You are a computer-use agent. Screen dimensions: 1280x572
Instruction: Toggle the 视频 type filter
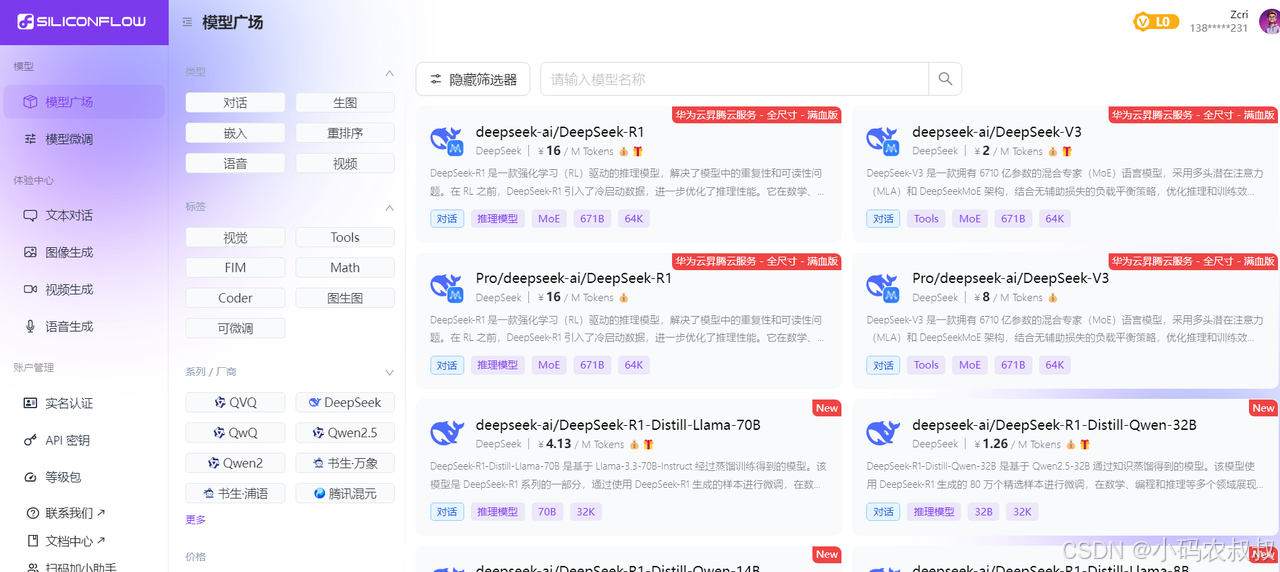345,163
